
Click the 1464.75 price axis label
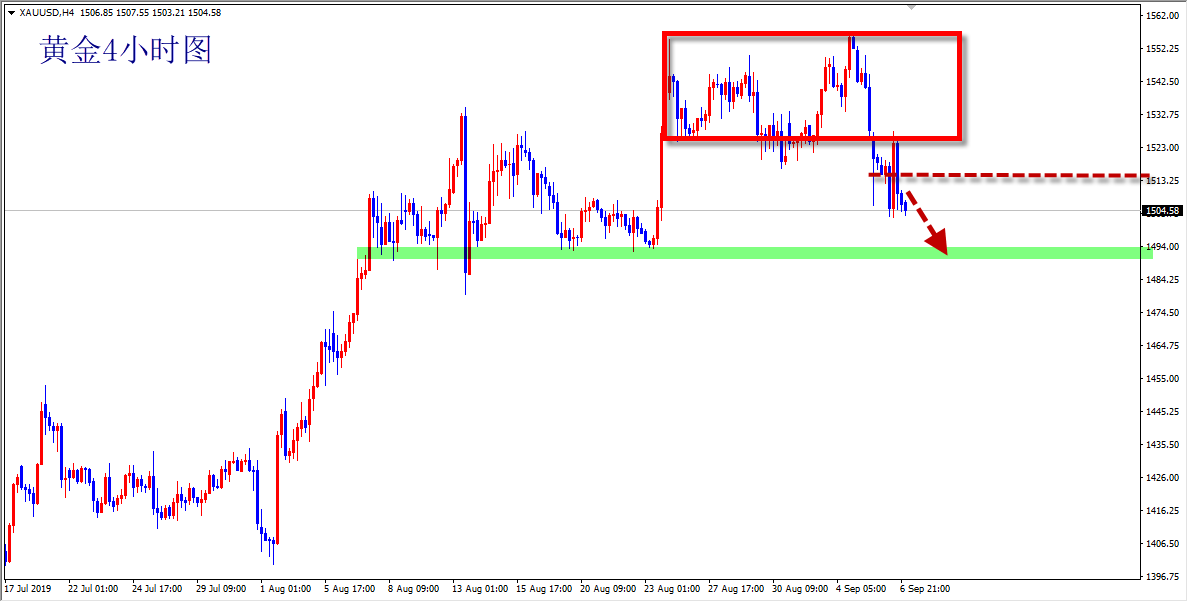(x=1161, y=345)
